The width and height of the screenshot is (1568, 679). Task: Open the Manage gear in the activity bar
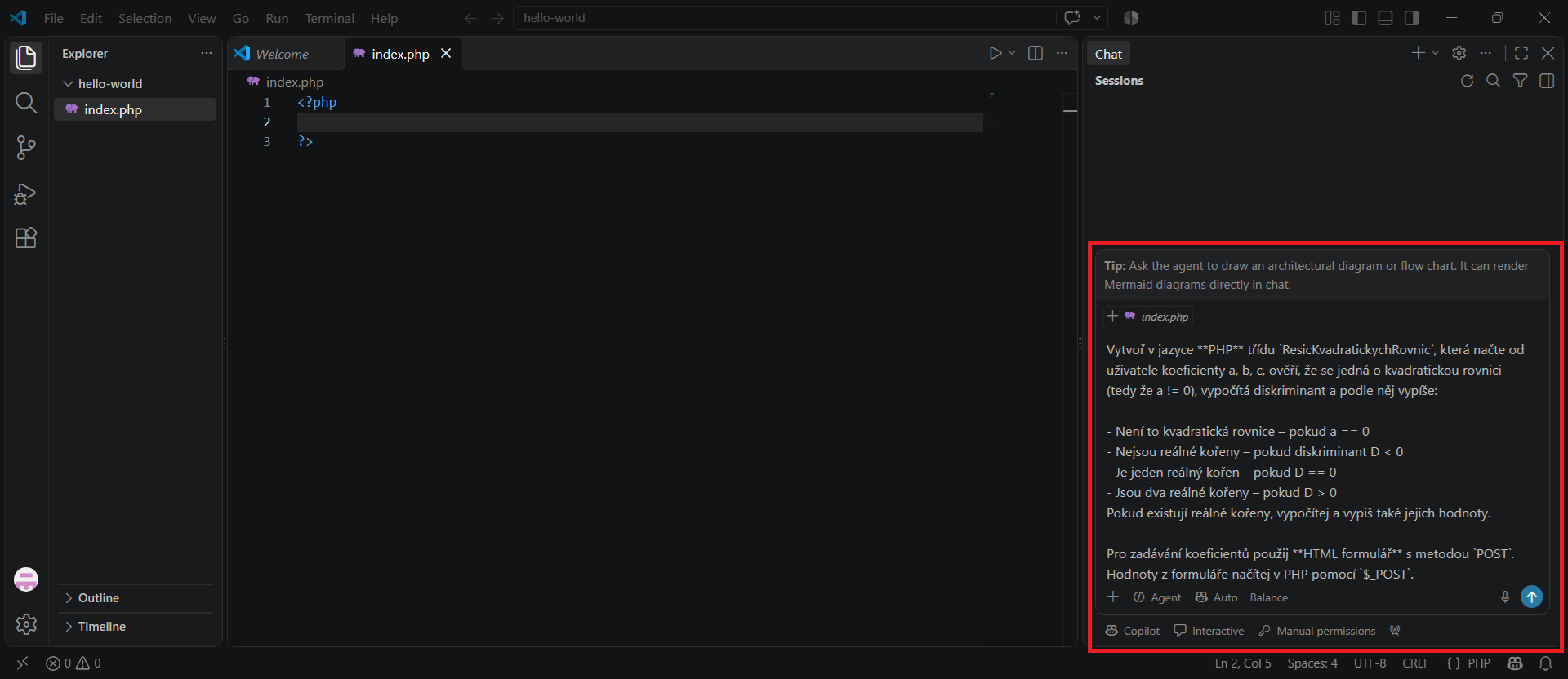26,624
